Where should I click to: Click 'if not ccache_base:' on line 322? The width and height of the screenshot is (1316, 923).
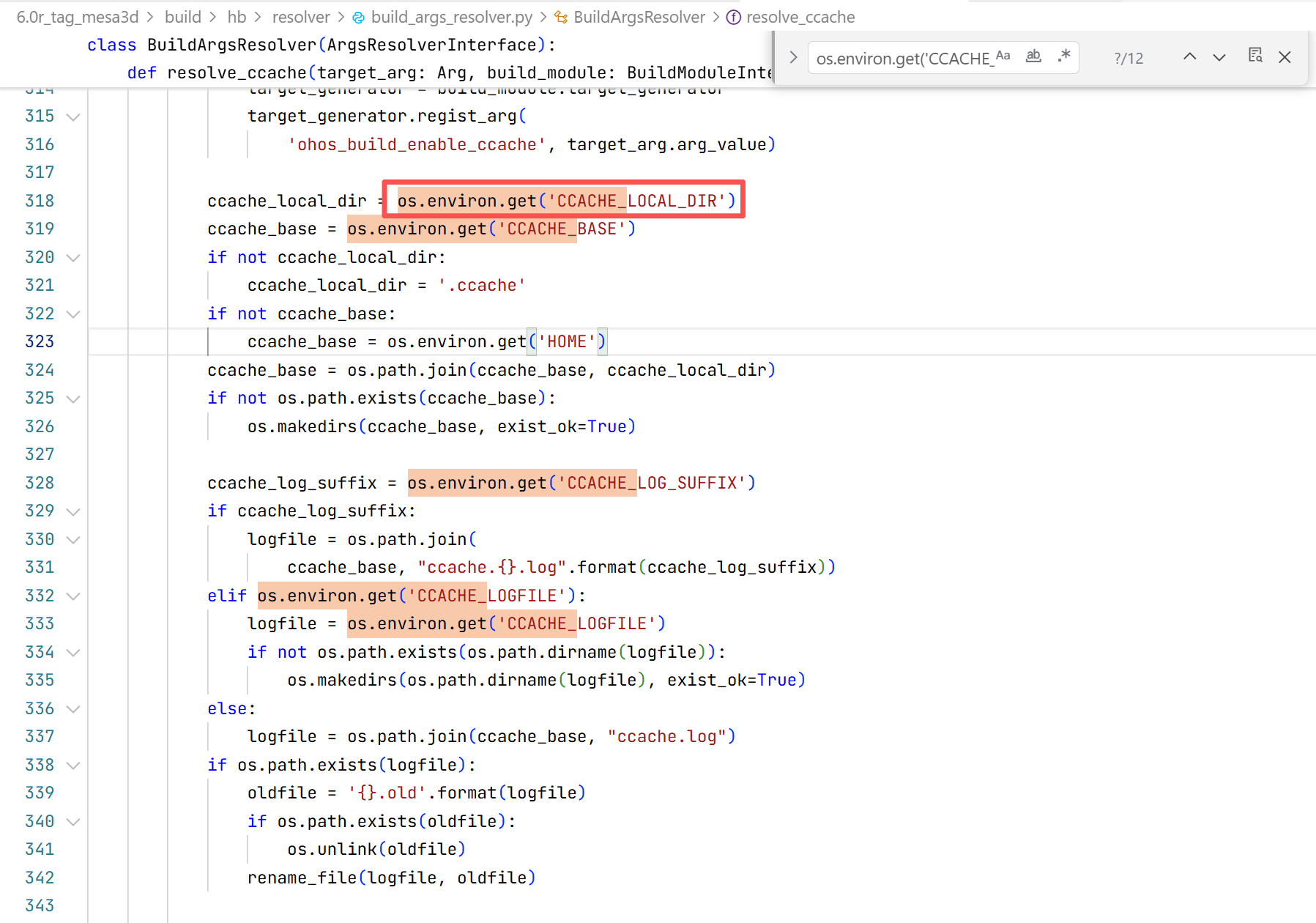[302, 314]
